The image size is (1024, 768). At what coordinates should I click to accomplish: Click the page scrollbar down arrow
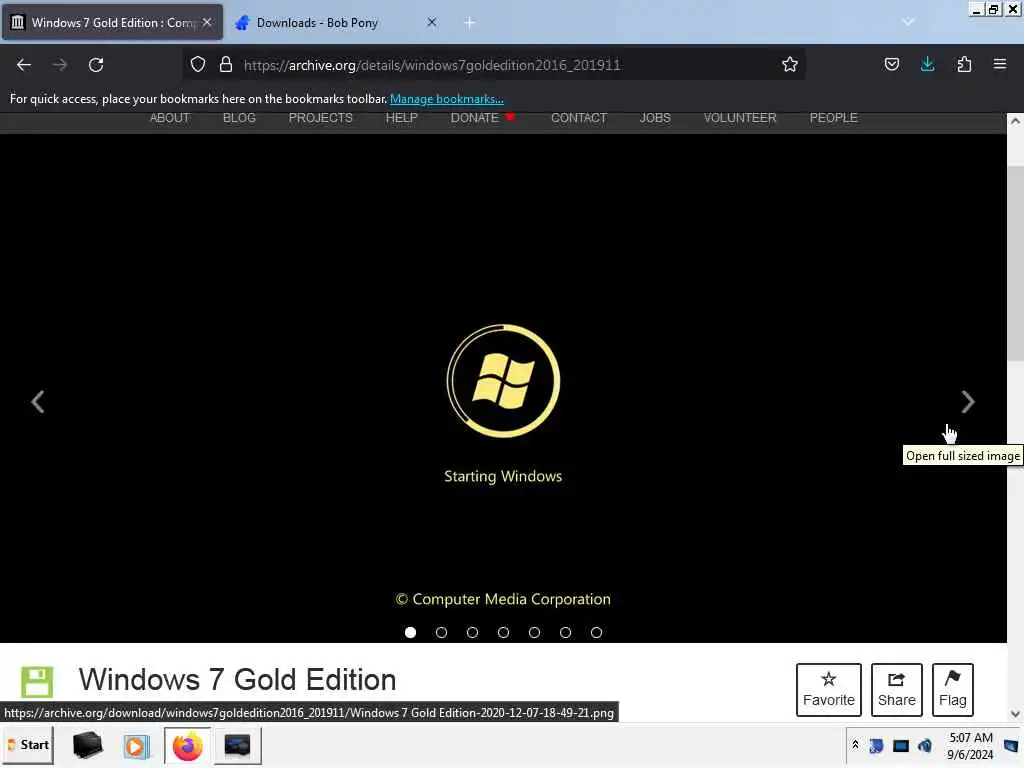[x=1015, y=714]
